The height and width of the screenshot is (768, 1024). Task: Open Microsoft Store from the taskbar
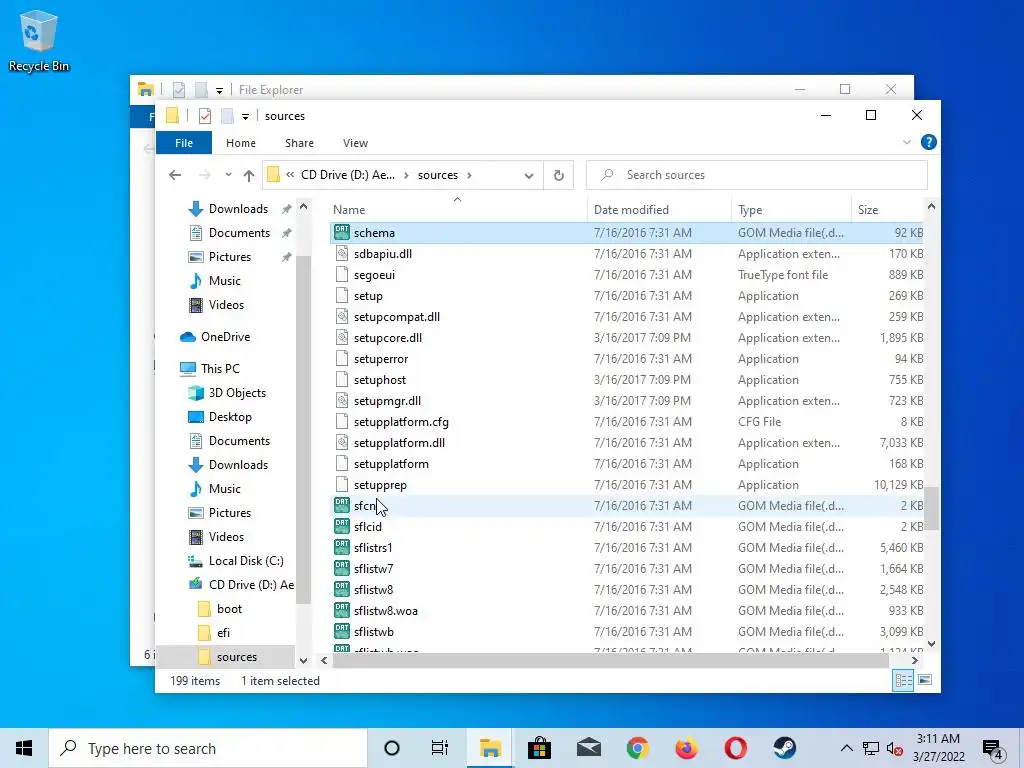tap(539, 748)
